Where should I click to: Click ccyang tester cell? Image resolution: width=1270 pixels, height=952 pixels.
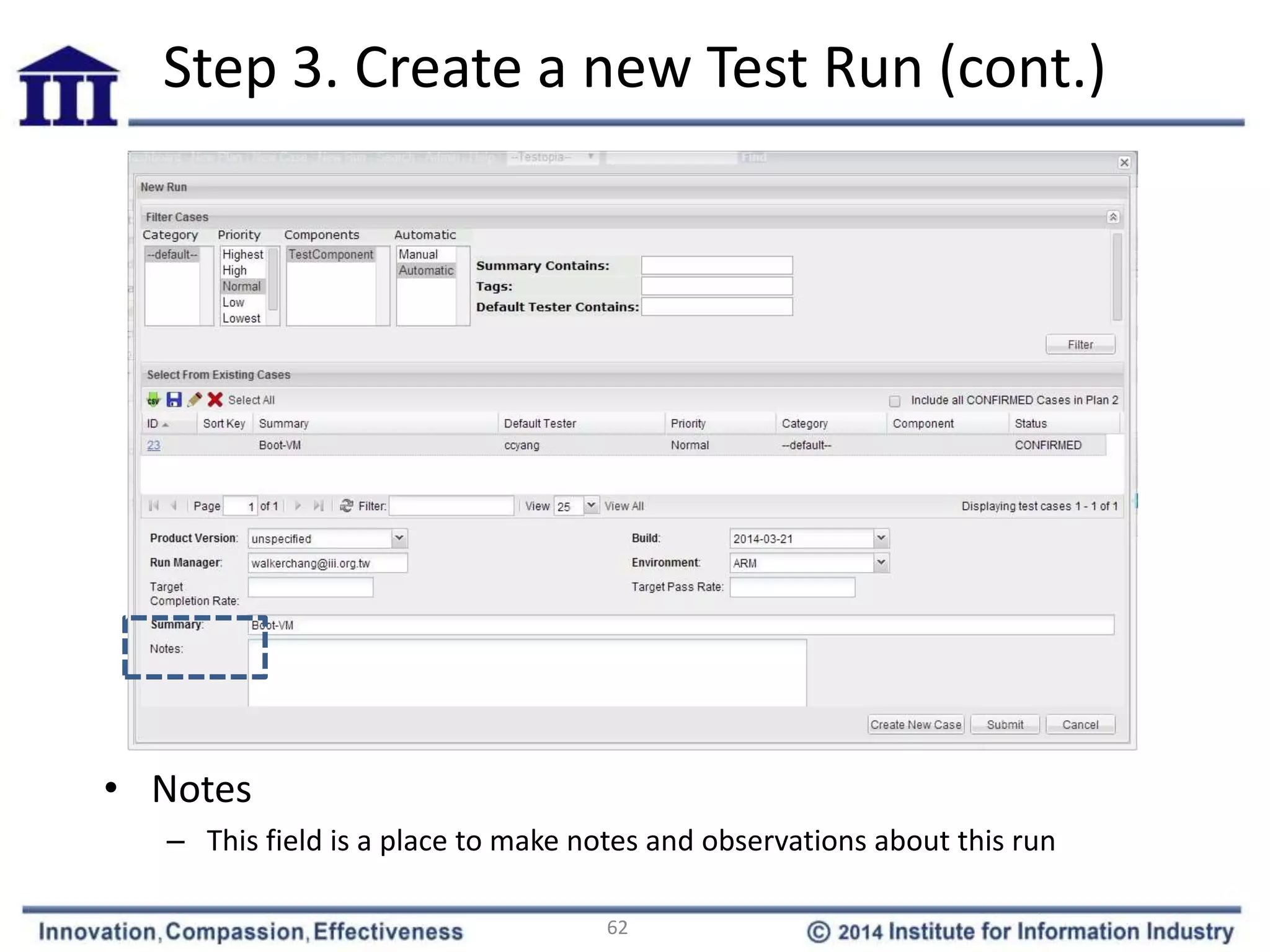tap(522, 445)
